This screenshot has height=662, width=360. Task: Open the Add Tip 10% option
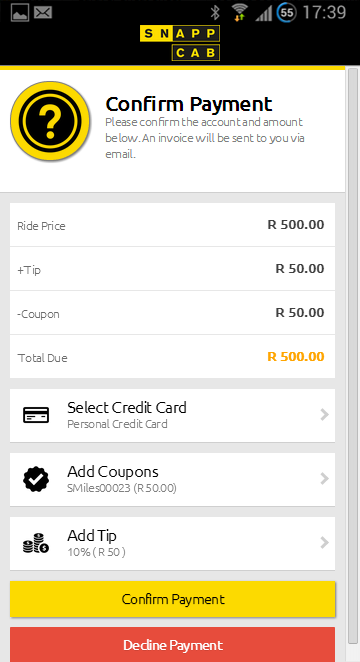coord(172,543)
